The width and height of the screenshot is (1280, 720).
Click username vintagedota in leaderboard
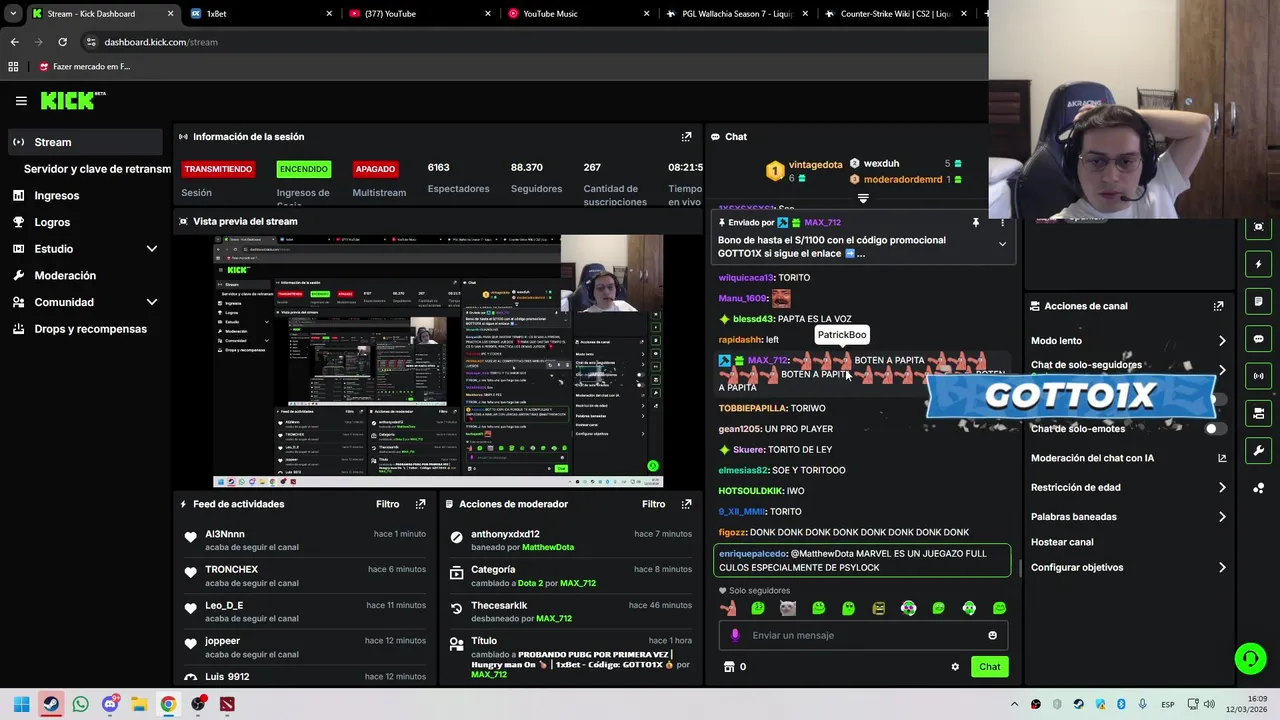point(815,165)
